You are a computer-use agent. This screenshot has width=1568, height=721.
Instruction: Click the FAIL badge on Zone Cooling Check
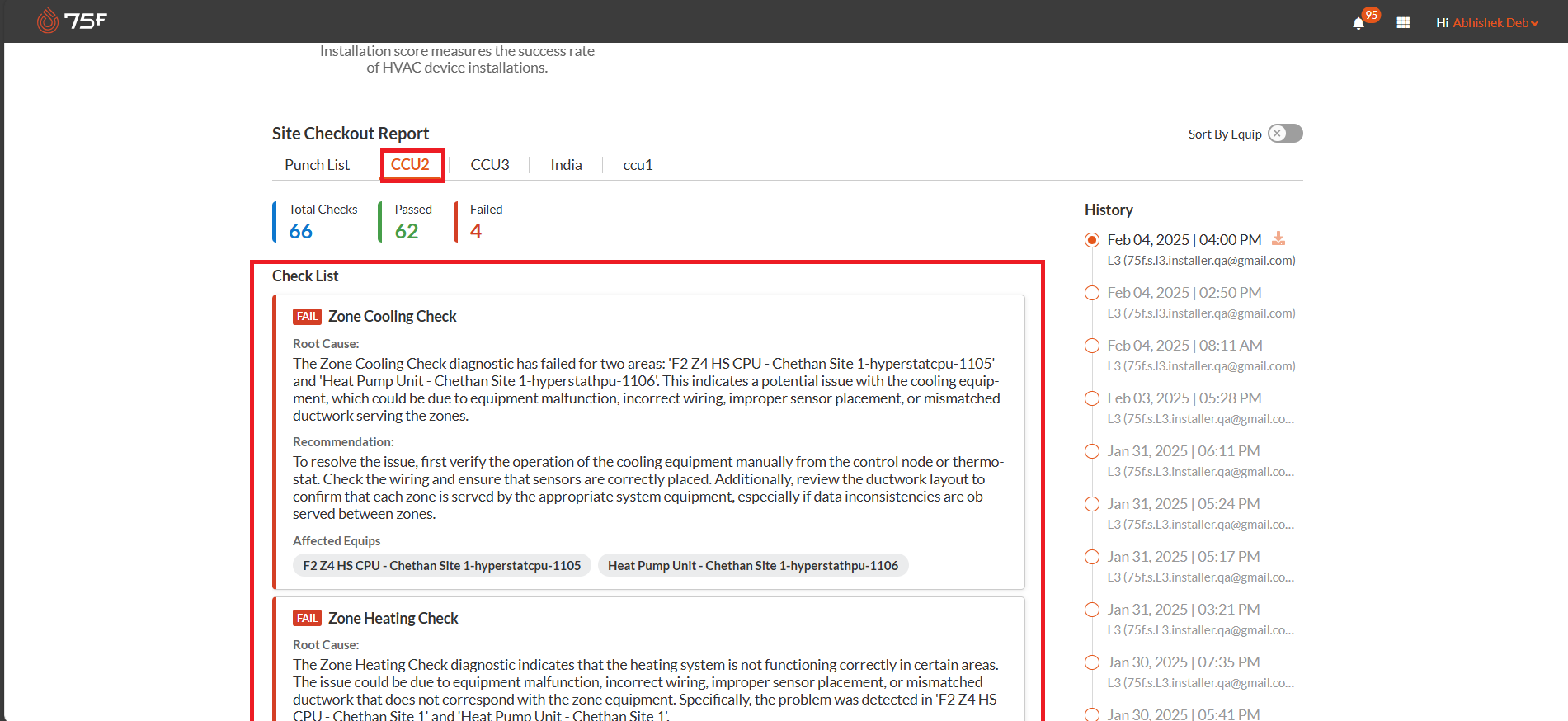click(307, 317)
